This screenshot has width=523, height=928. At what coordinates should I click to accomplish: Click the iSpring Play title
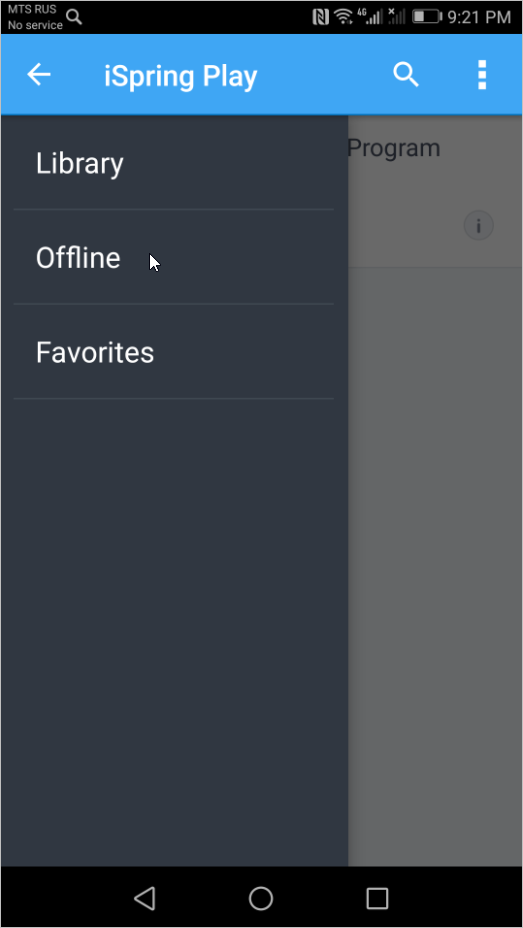[180, 76]
